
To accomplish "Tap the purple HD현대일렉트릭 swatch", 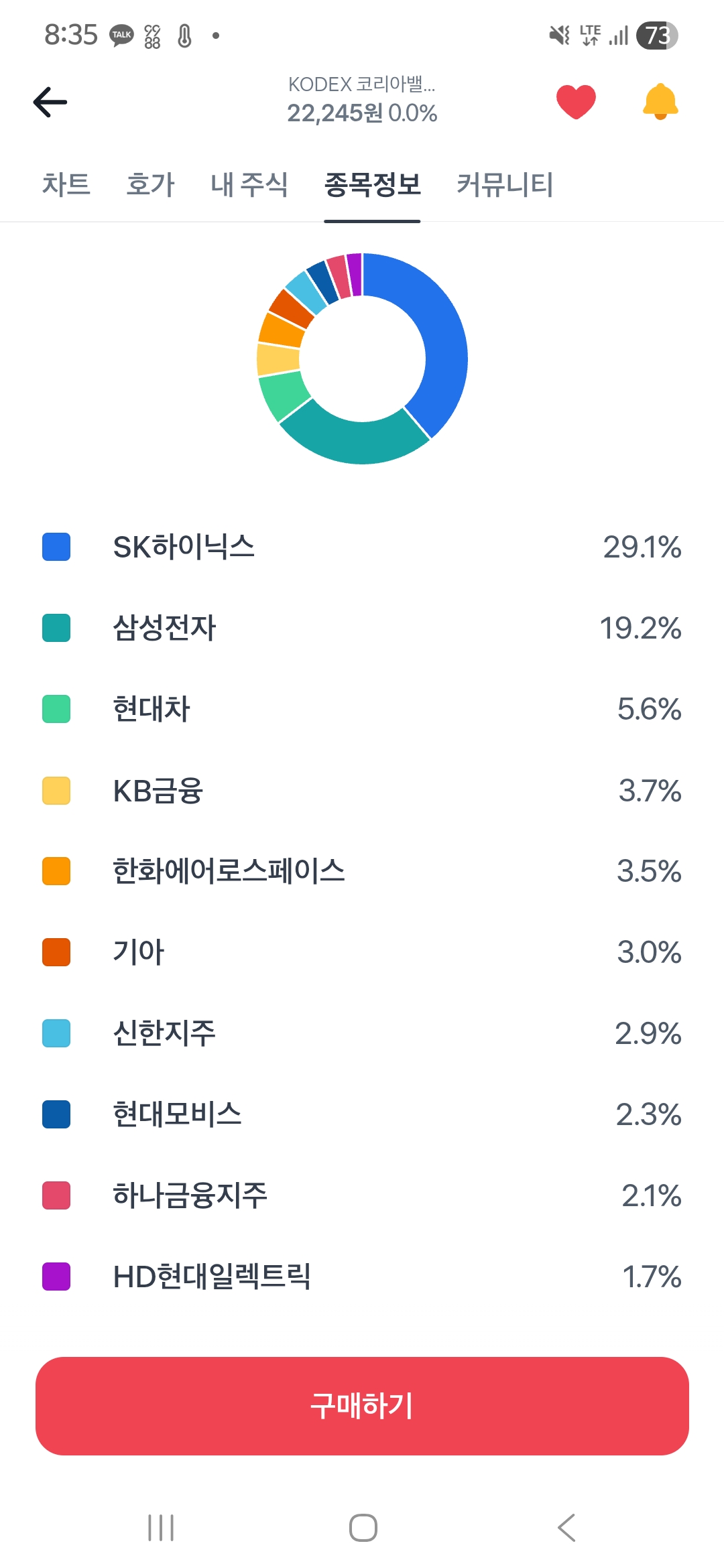I will pos(56,1277).
